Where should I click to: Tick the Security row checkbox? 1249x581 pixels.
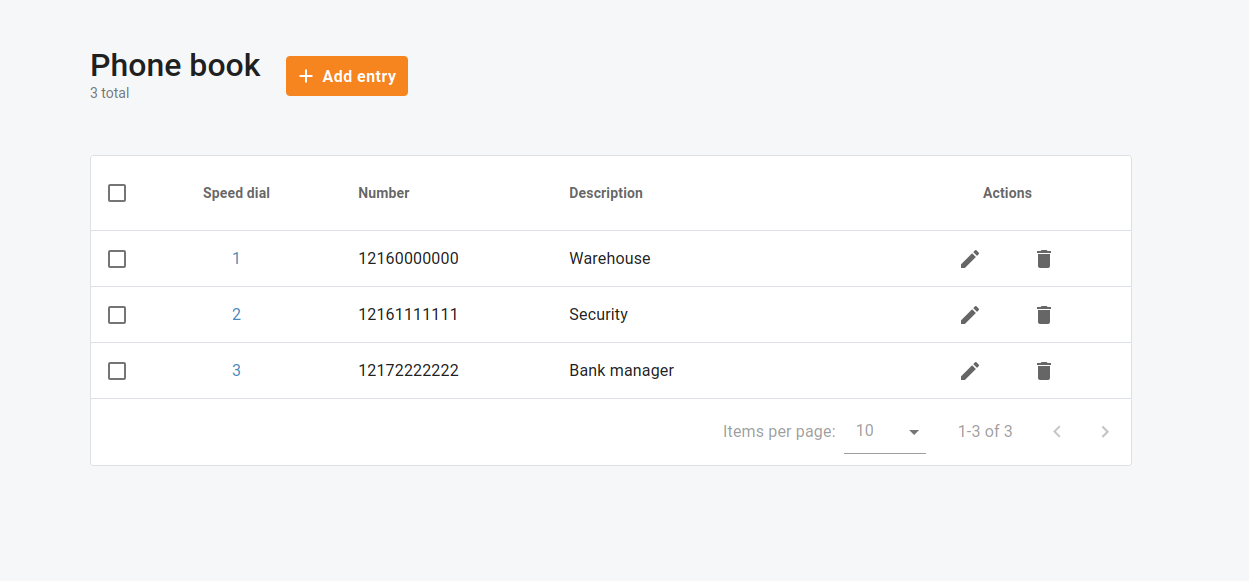117,315
